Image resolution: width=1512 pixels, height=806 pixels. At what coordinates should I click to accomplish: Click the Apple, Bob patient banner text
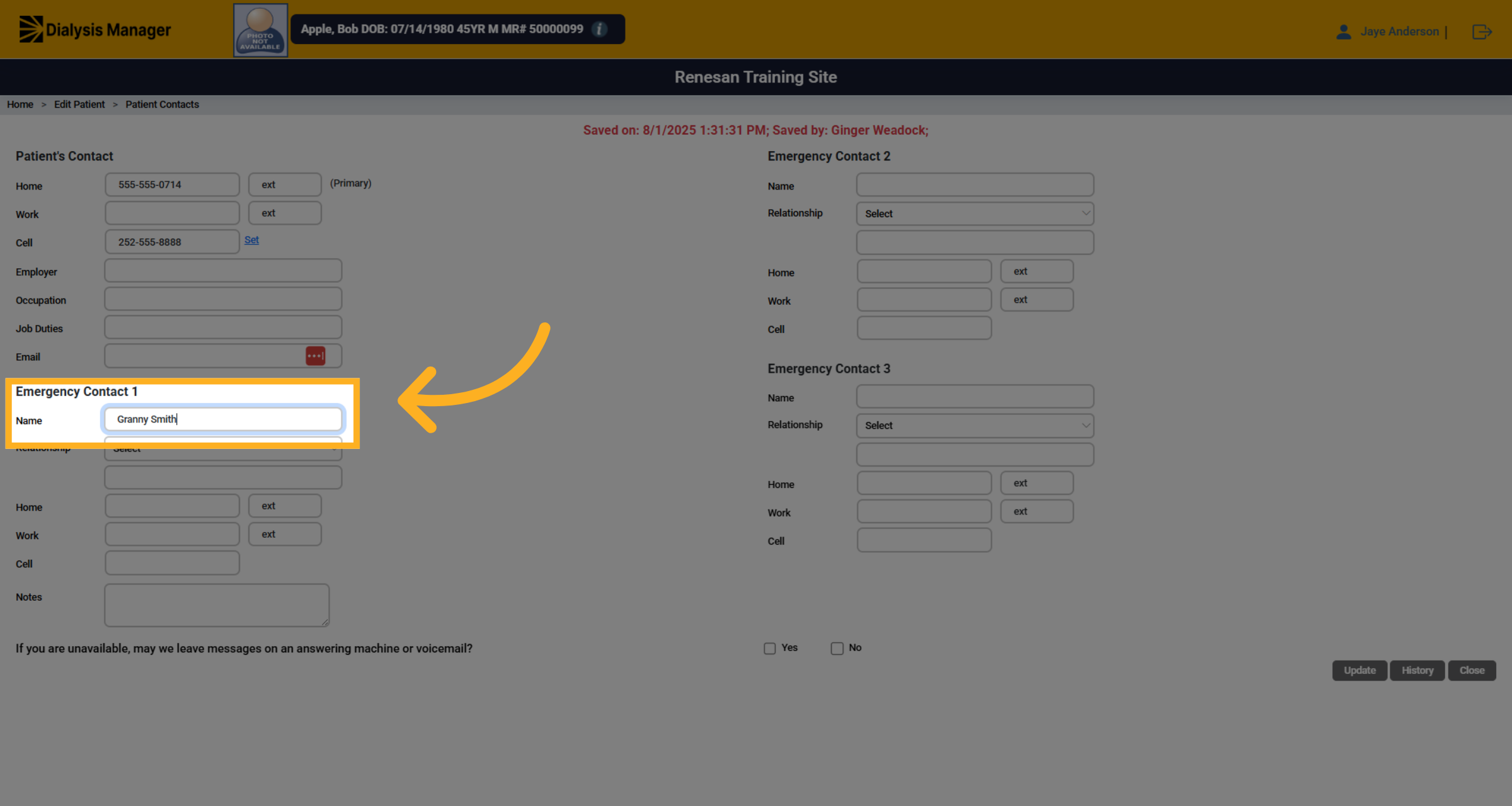pyautogui.click(x=442, y=29)
